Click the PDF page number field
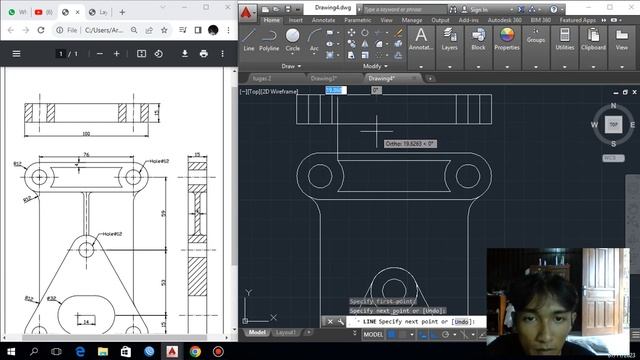 coord(61,53)
